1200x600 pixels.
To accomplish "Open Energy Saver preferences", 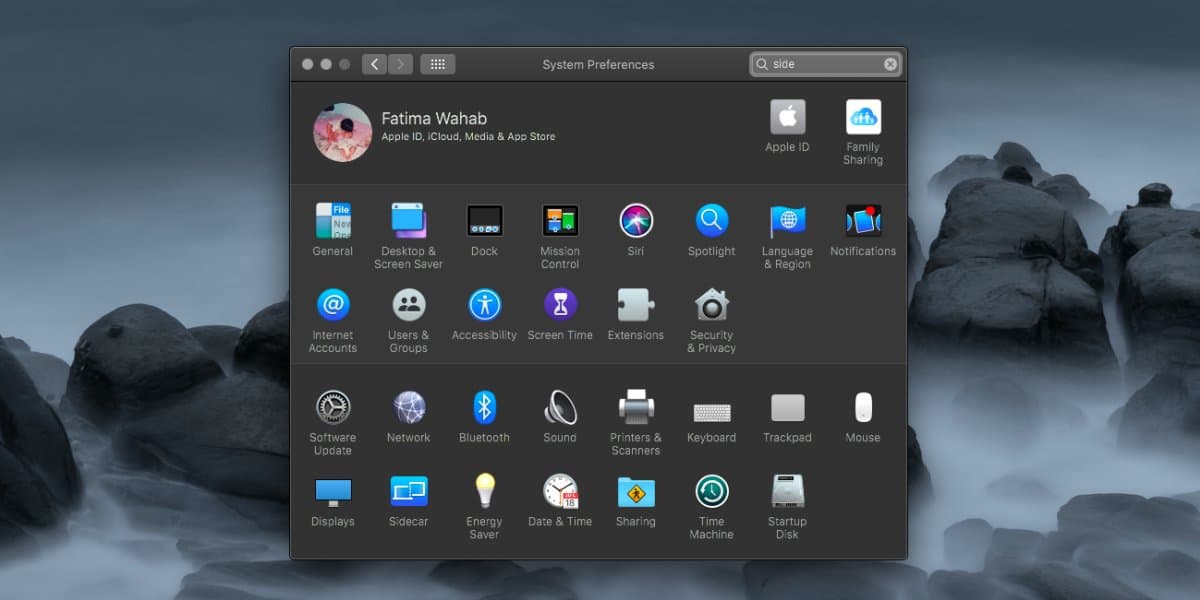I will point(484,492).
